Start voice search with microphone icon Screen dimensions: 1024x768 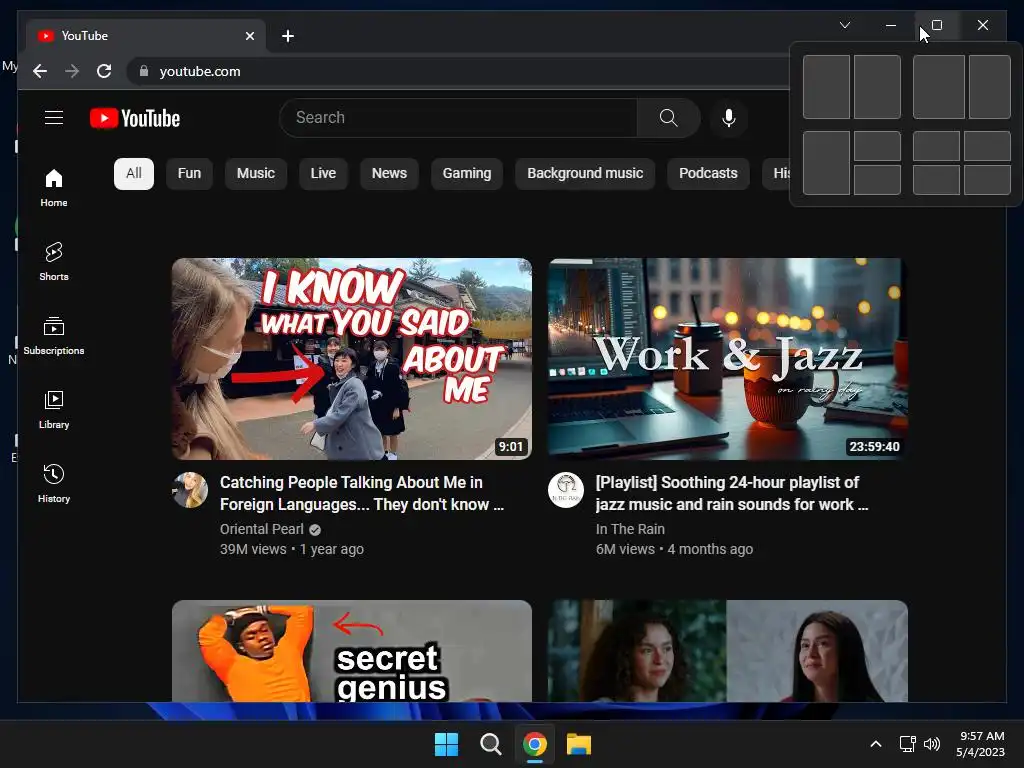729,118
